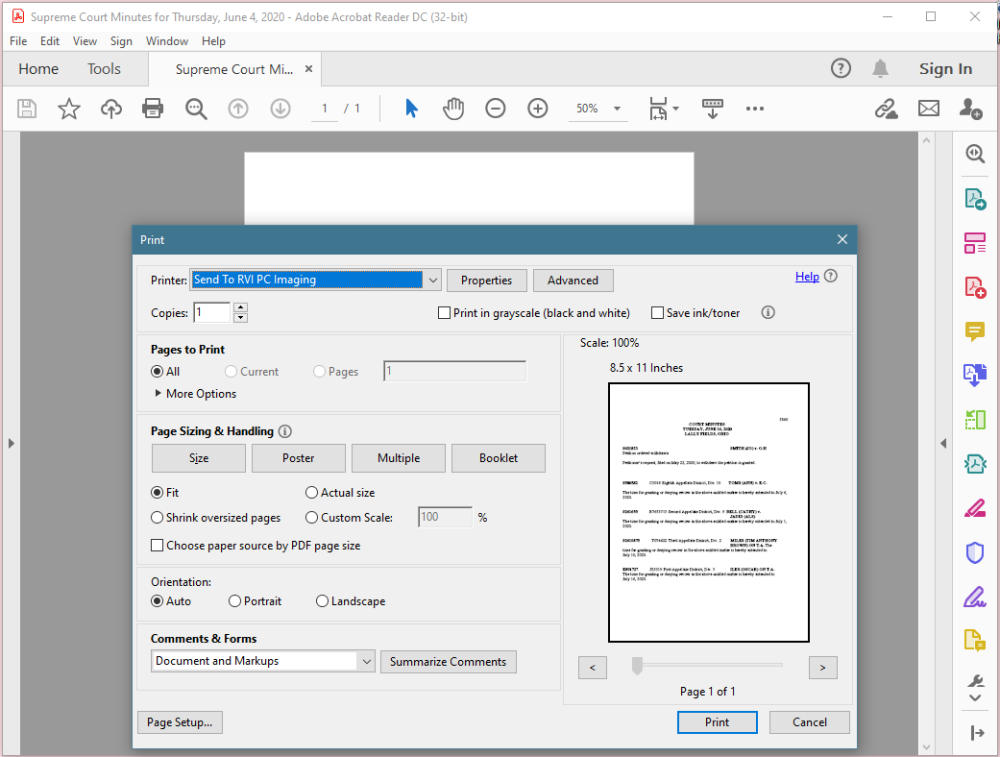Viewport: 1000px width, 757px height.
Task: Click the upload to cloud icon
Action: pyautogui.click(x=111, y=108)
